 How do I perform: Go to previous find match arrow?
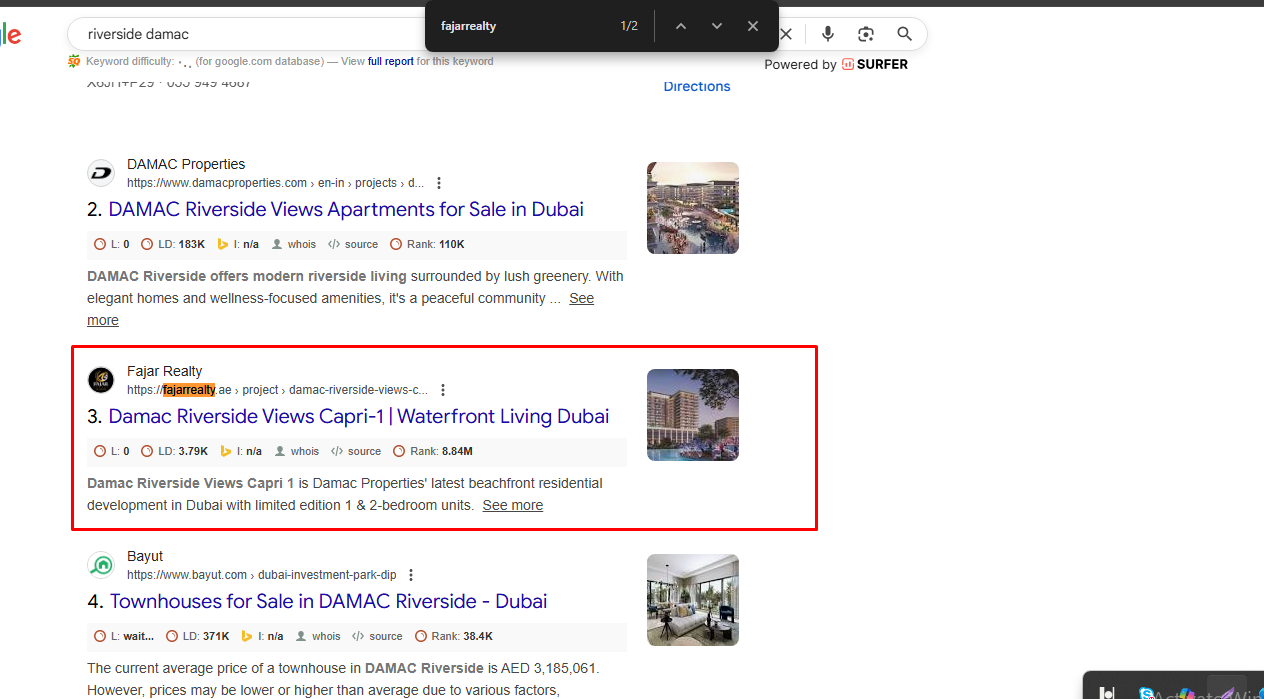[681, 26]
